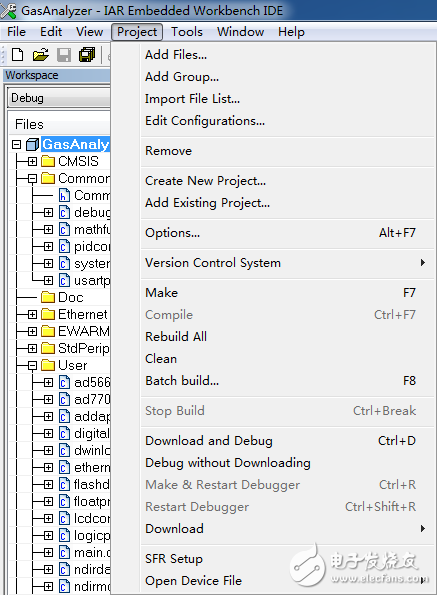Image resolution: width=437 pixels, height=595 pixels.
Task: Open the Tools menu
Action: coord(187,32)
